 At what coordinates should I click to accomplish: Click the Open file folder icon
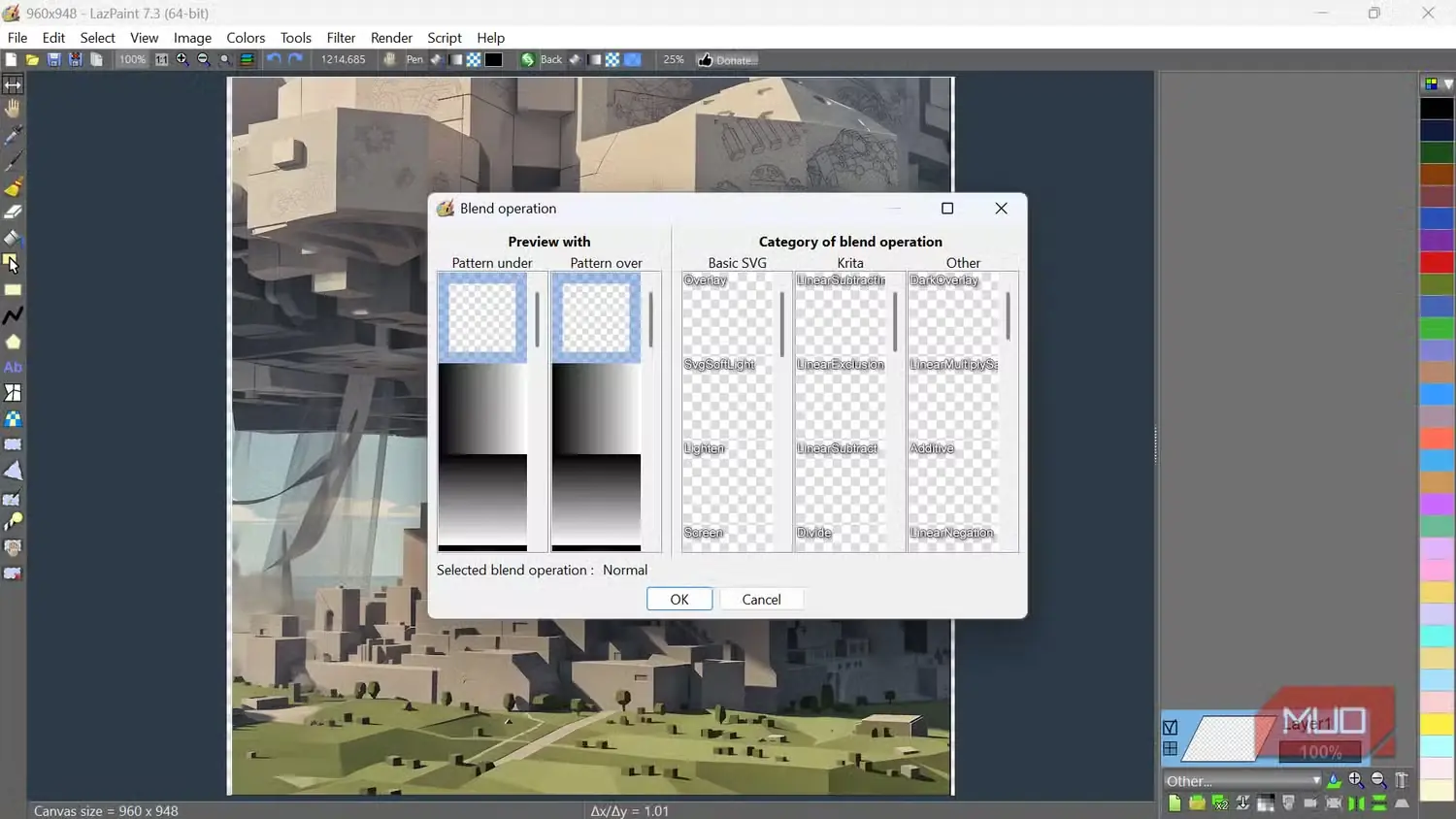coord(32,60)
